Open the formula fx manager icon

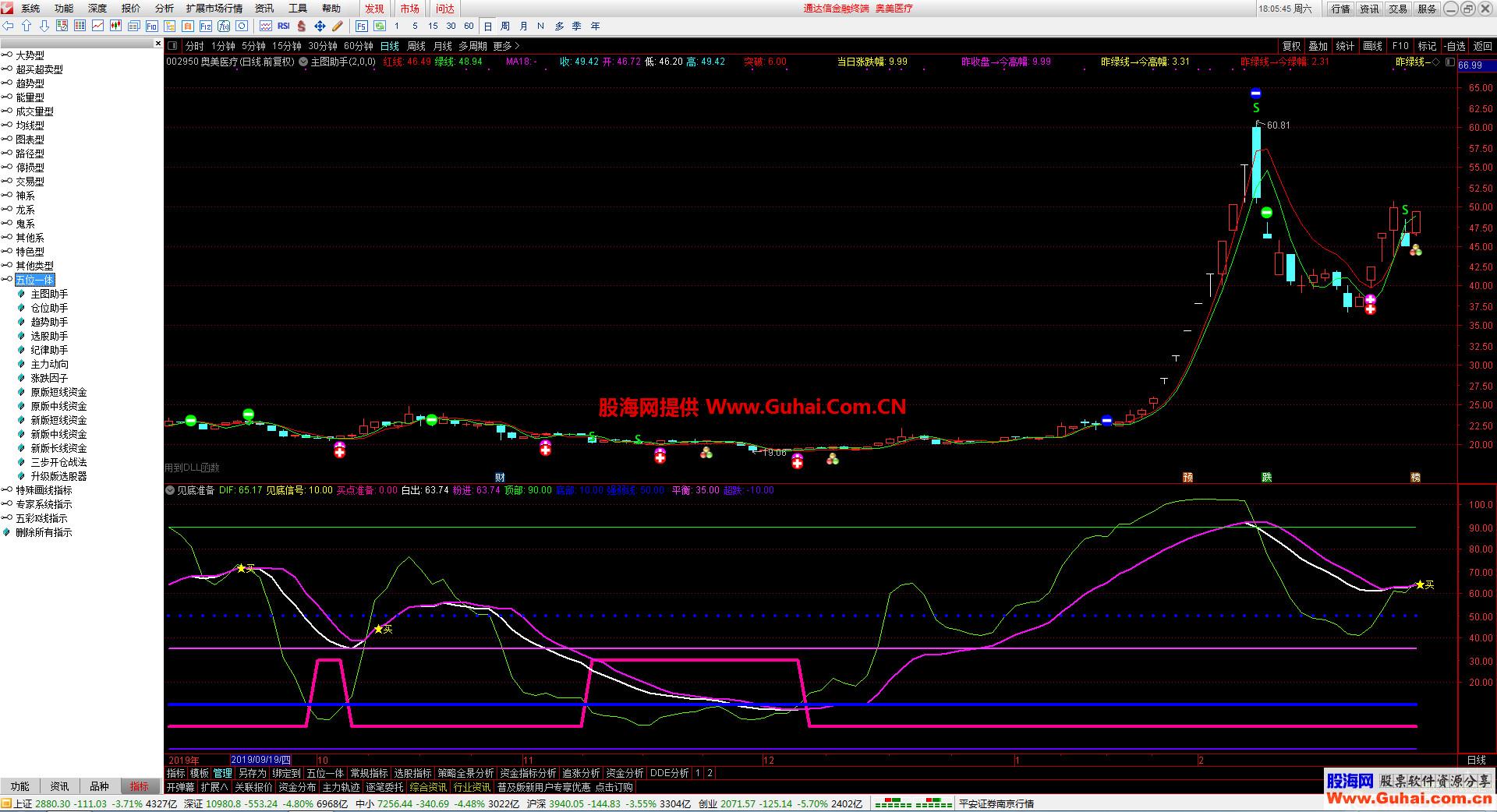pos(224,26)
